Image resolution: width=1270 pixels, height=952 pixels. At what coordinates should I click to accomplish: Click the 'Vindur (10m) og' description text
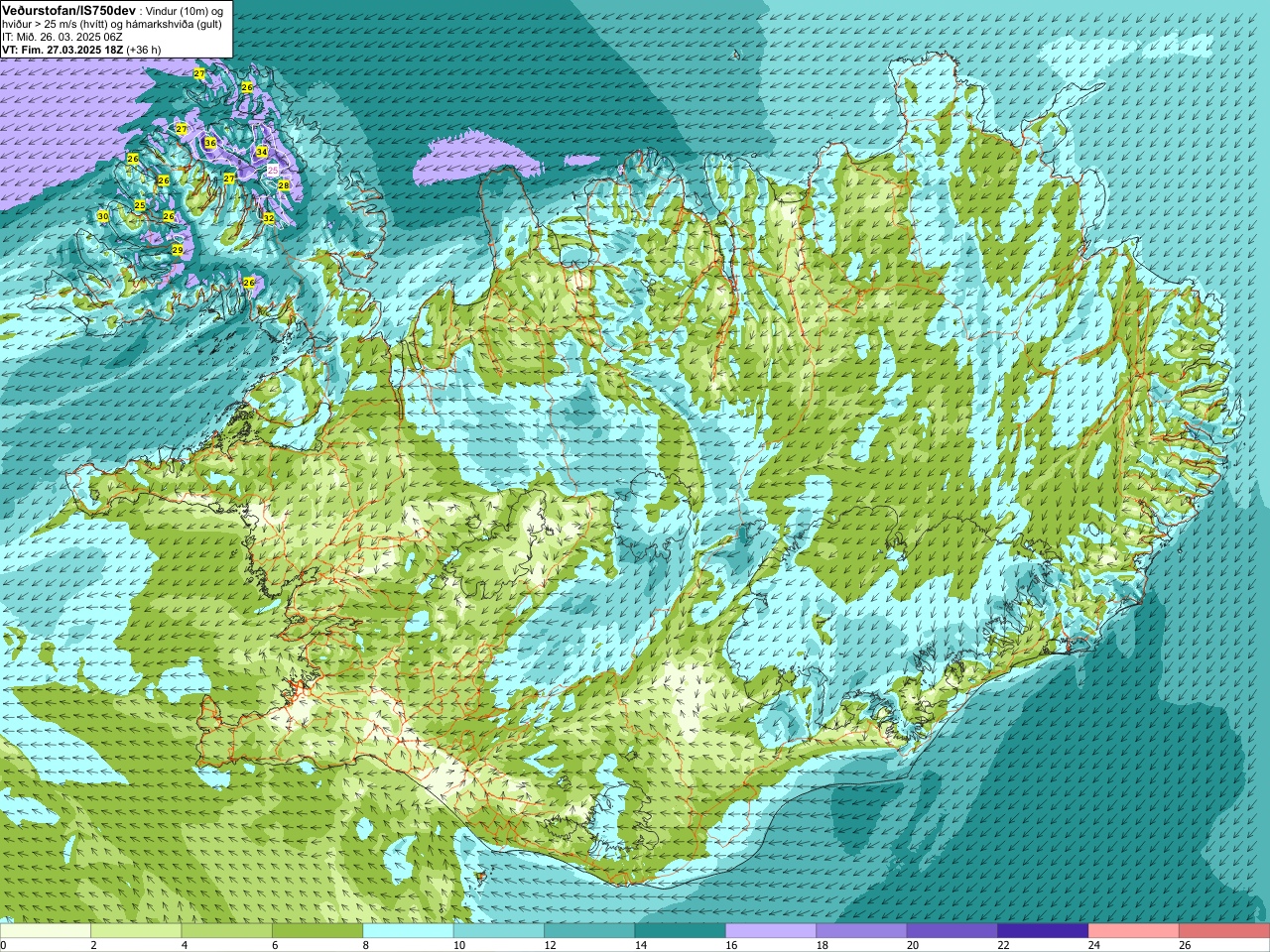click(185, 10)
